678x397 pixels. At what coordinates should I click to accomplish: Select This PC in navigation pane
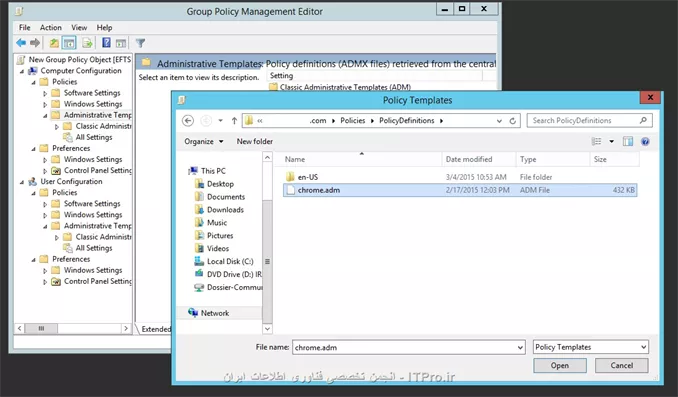point(213,171)
